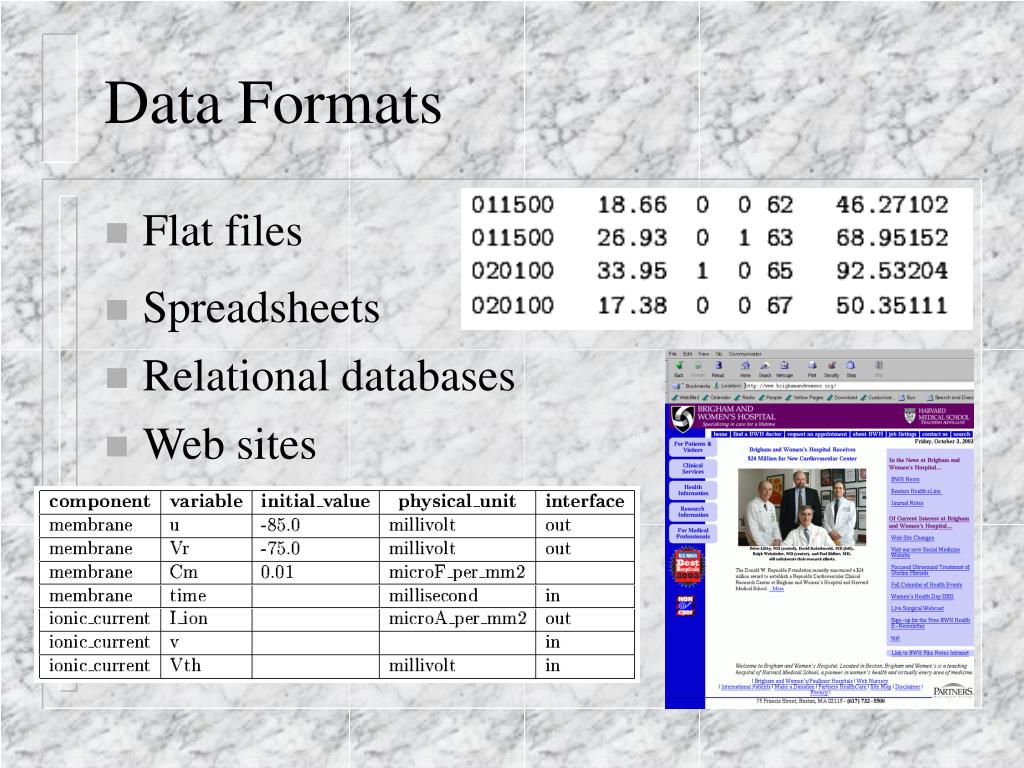Click the US News Best Hospitals 2003 badge

point(689,566)
